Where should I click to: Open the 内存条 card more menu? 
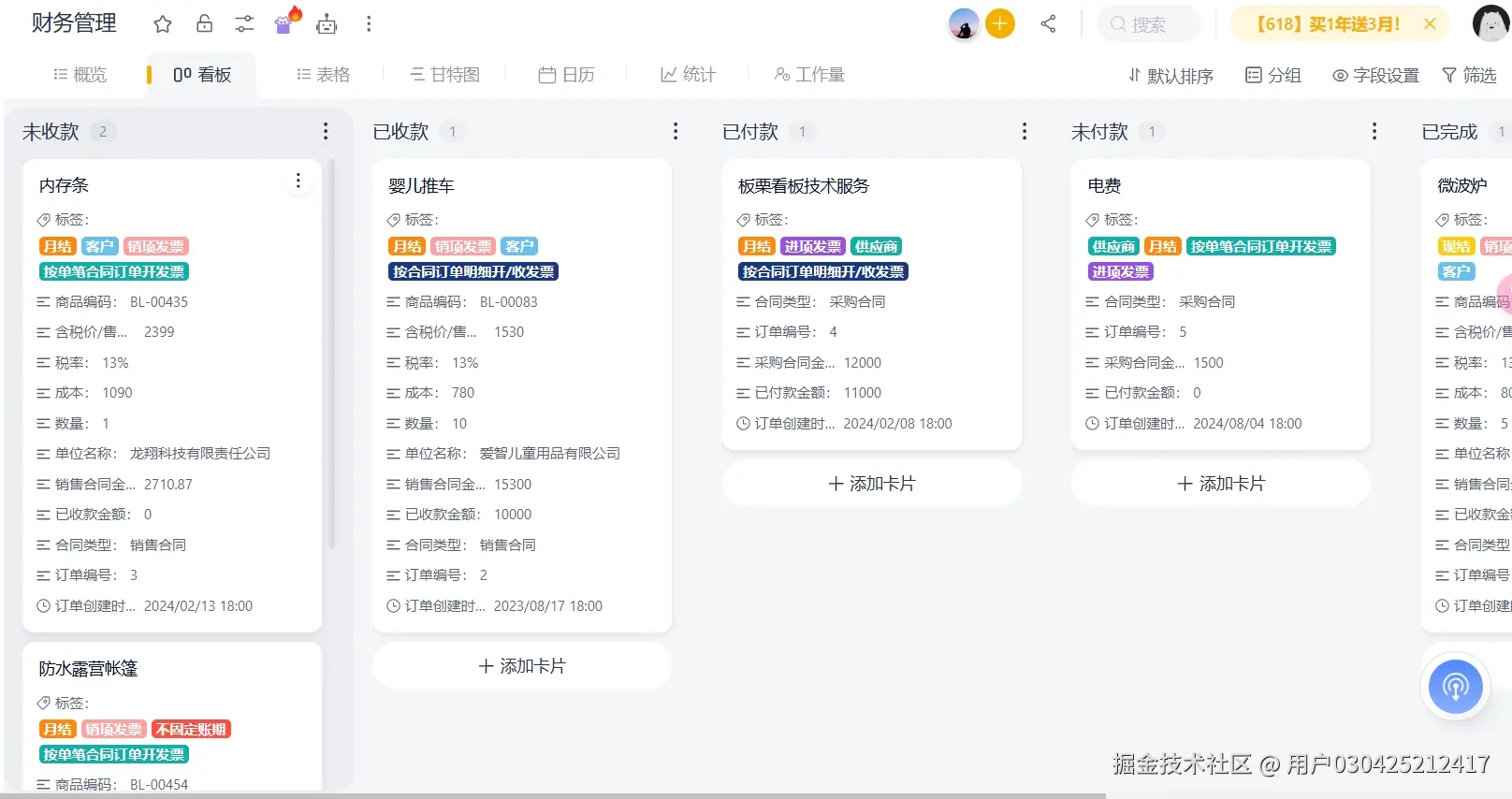(x=298, y=181)
